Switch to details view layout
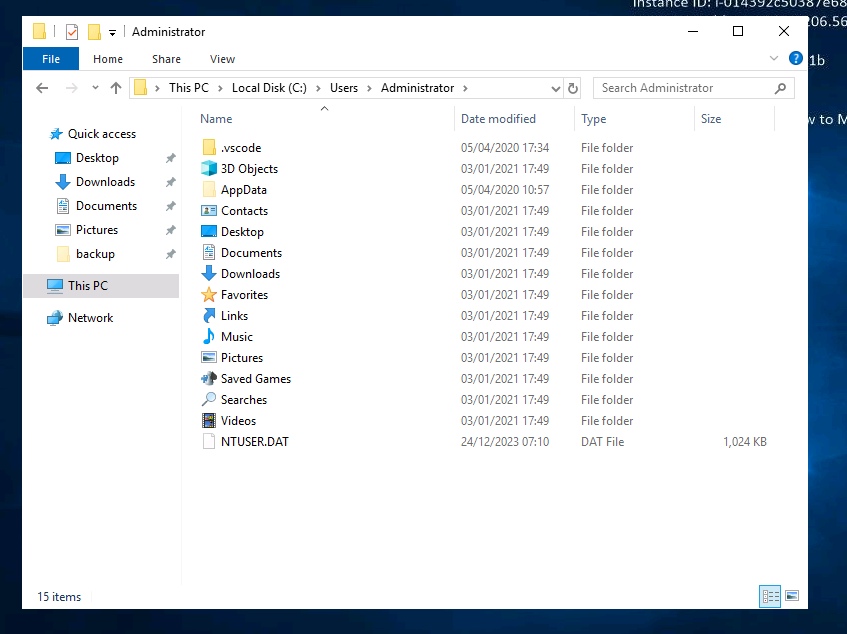Viewport: 847px width, 634px height. point(770,596)
